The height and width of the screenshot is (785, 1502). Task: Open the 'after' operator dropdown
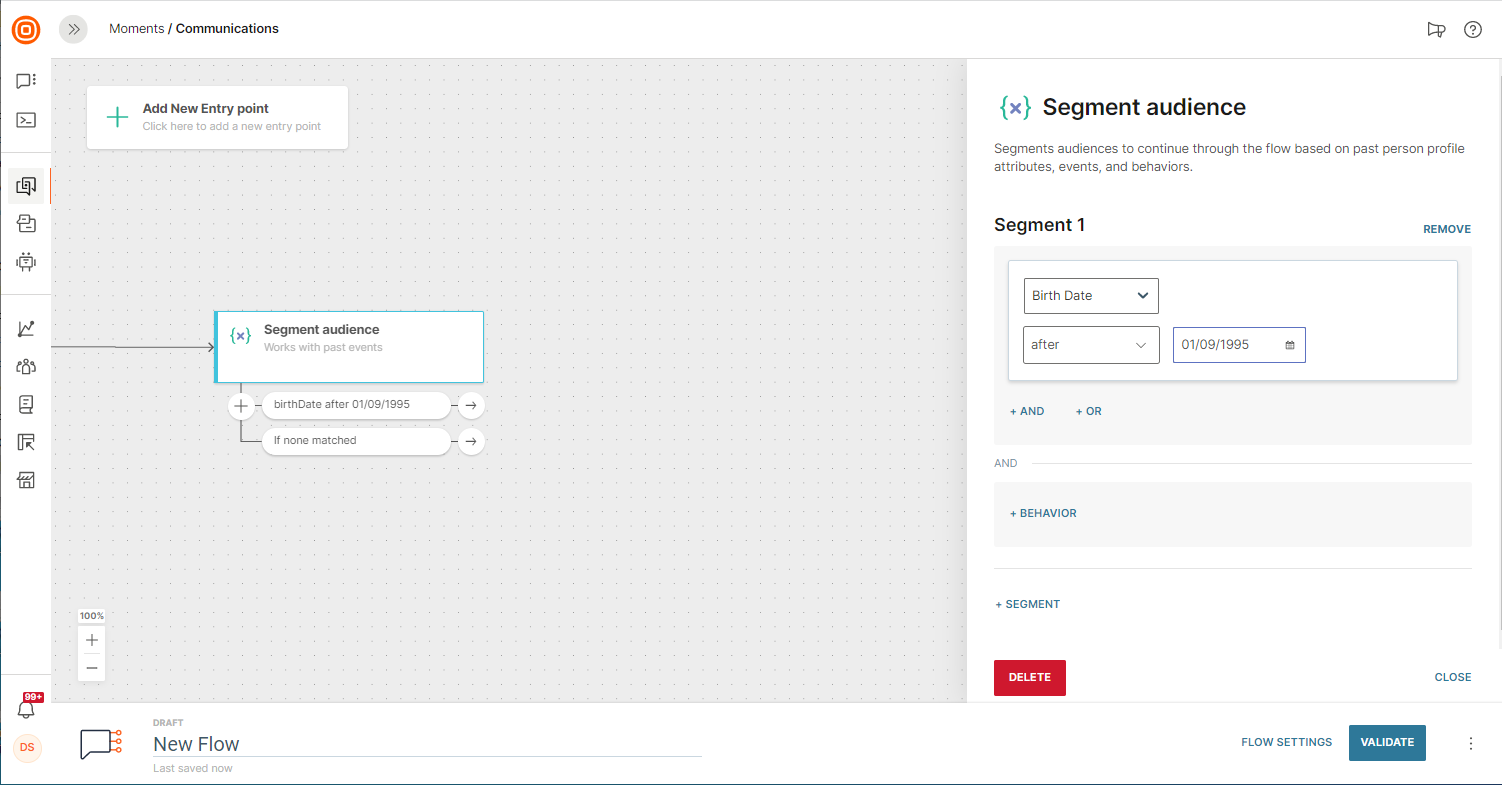[1090, 345]
